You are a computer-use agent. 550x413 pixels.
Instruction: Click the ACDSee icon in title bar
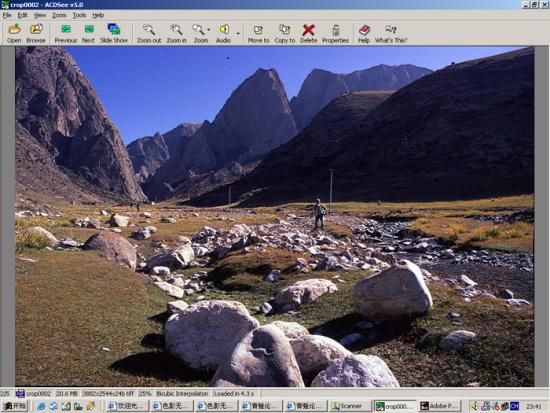point(5,5)
